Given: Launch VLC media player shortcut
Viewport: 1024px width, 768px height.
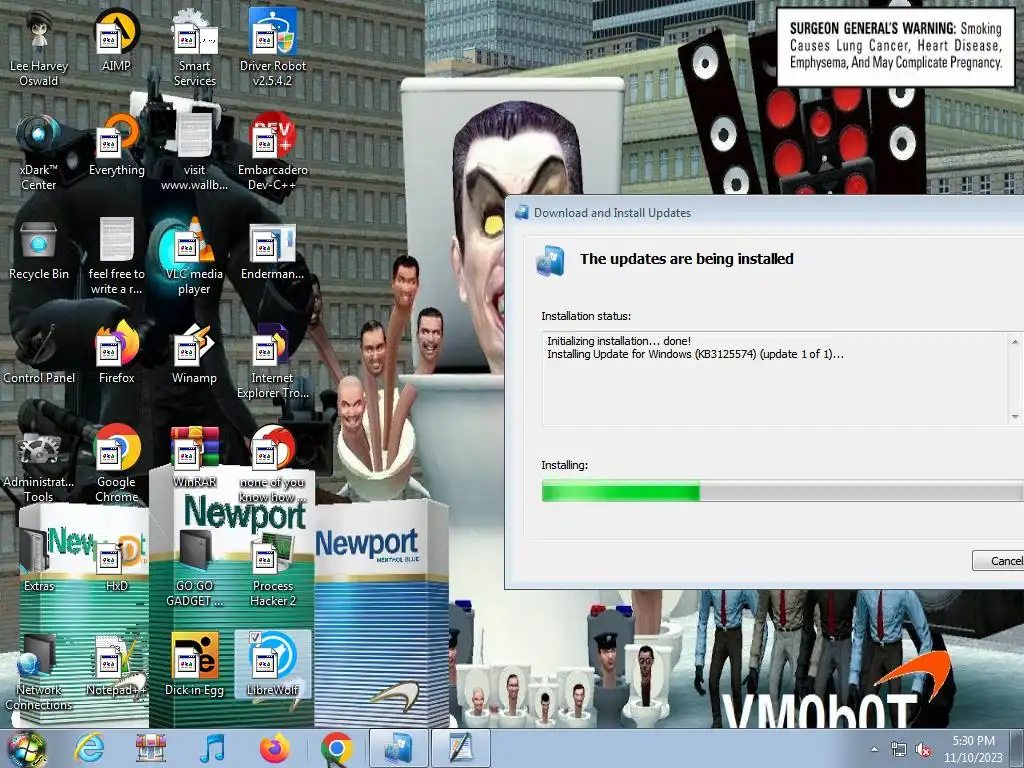Looking at the screenshot, I should click(x=194, y=256).
